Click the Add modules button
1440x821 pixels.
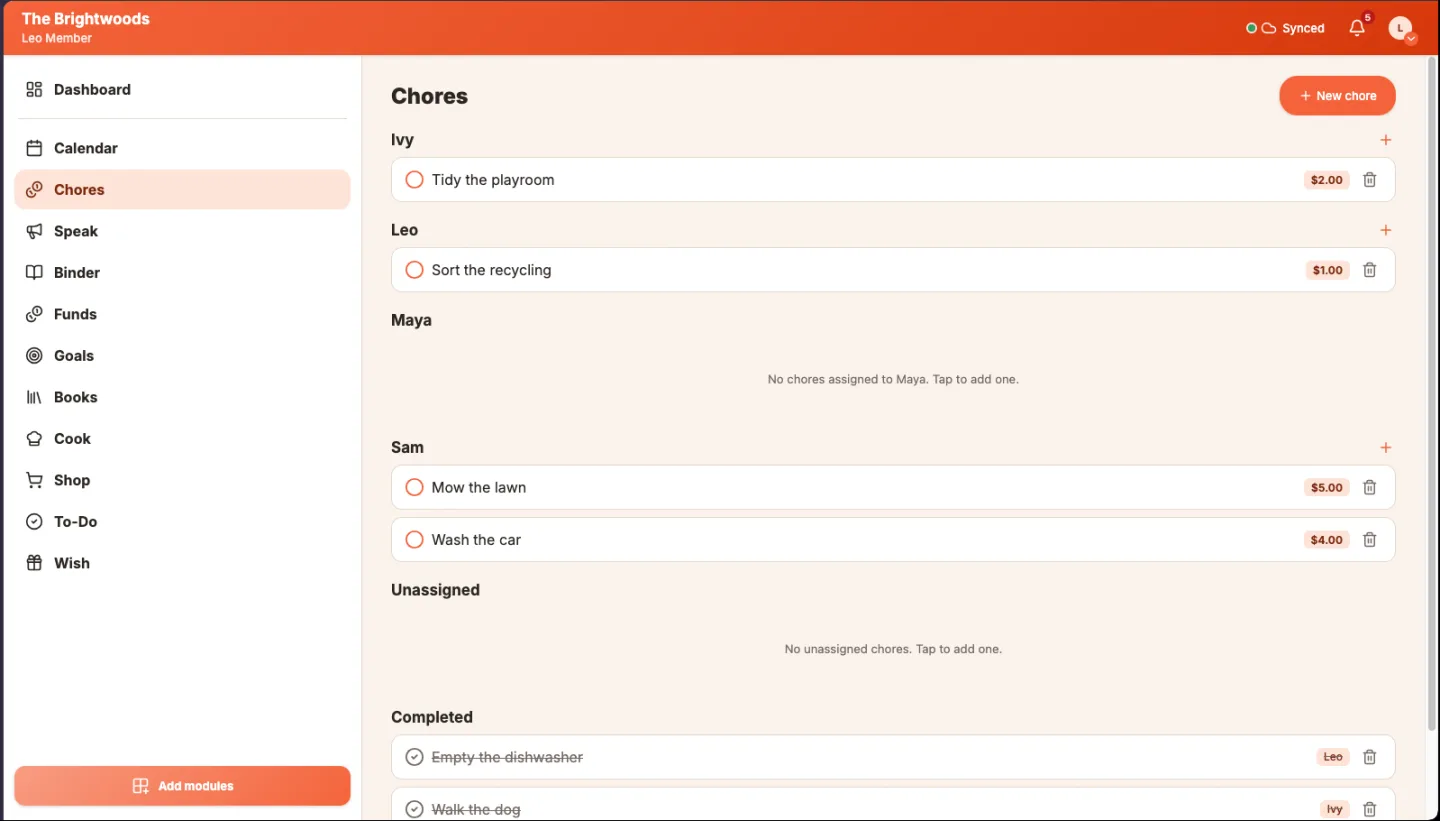(x=182, y=786)
